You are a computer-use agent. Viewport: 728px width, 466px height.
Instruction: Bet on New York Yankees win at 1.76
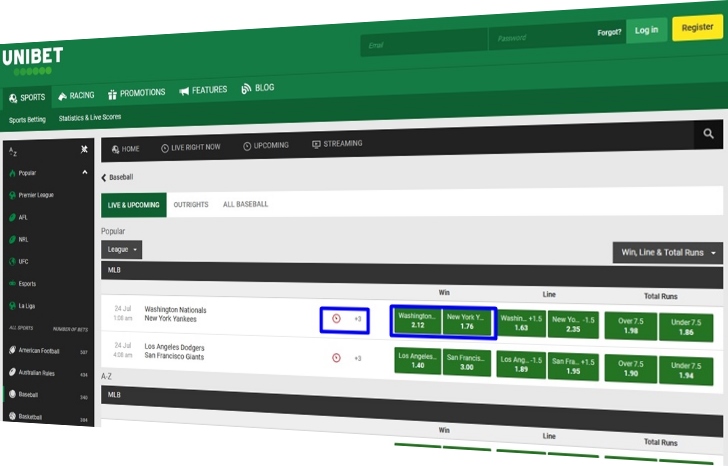[x=467, y=322]
